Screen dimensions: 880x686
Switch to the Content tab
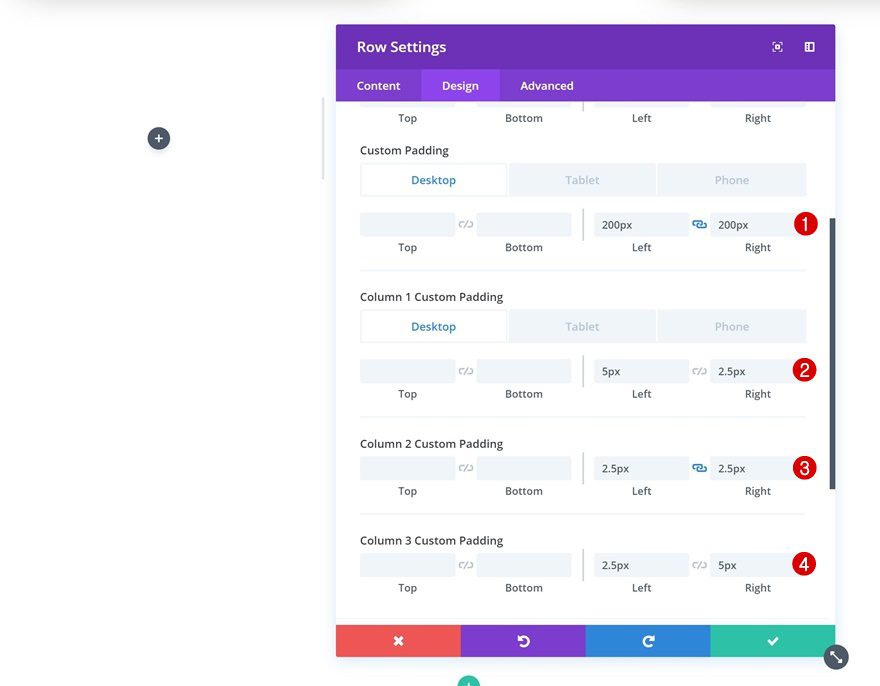378,85
